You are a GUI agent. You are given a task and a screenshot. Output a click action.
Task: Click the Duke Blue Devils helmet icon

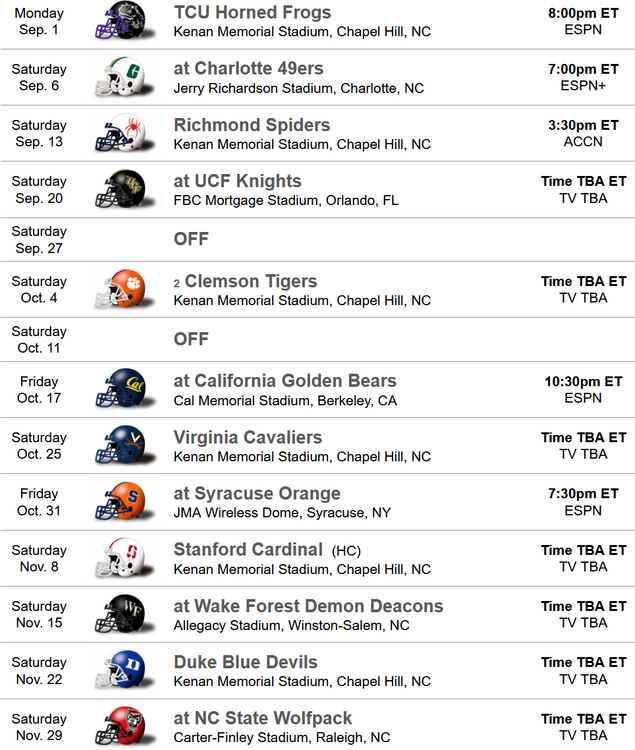(120, 670)
